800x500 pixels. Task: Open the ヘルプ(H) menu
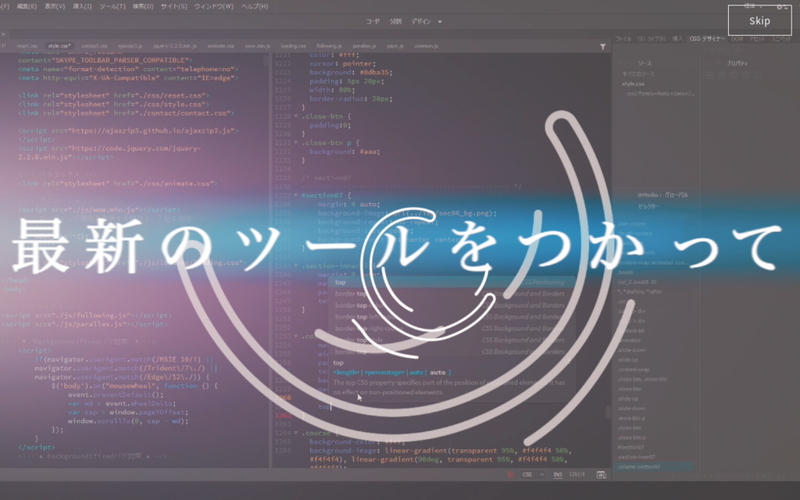click(254, 7)
